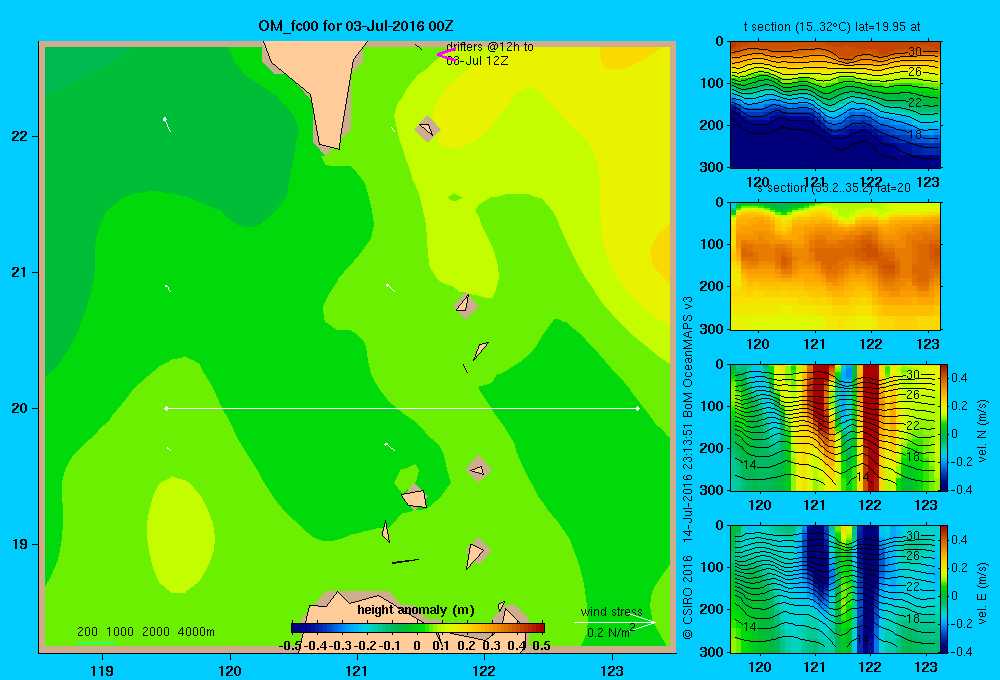Click the yellow height anomaly patch near latitude 19
Screen dimensions: 1000x680
click(180, 535)
